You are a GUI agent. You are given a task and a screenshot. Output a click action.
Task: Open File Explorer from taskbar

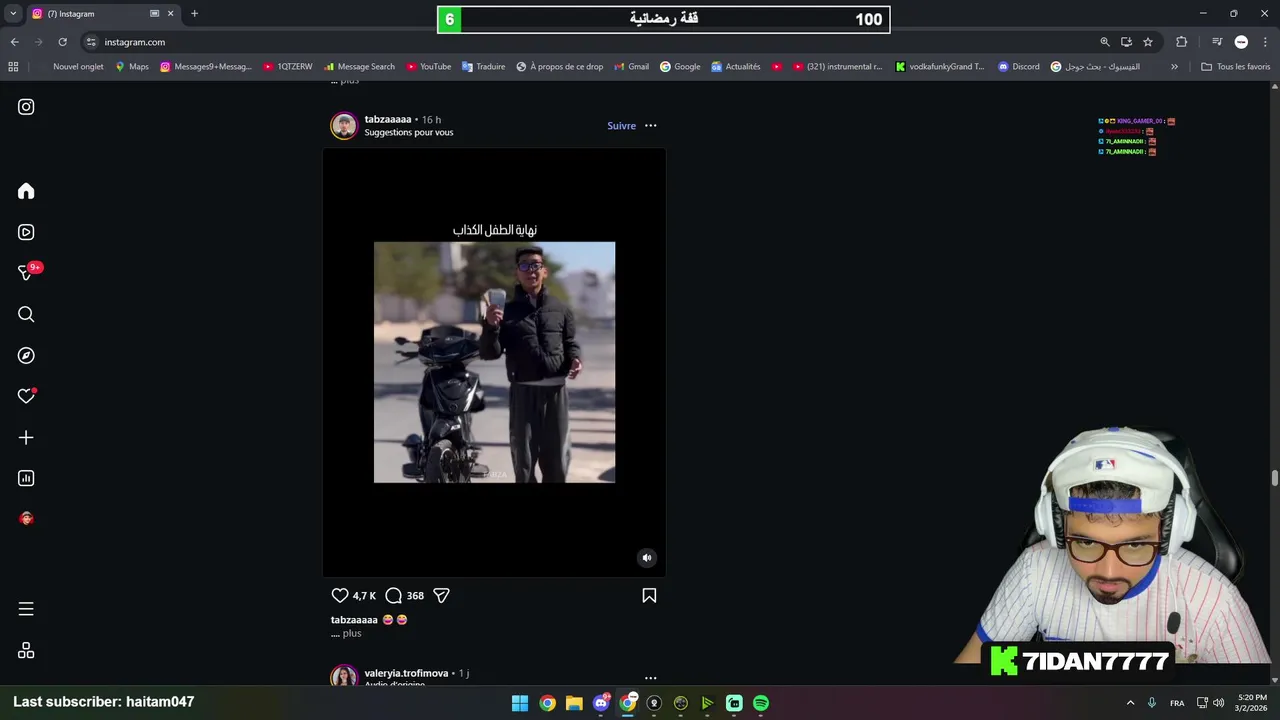574,703
